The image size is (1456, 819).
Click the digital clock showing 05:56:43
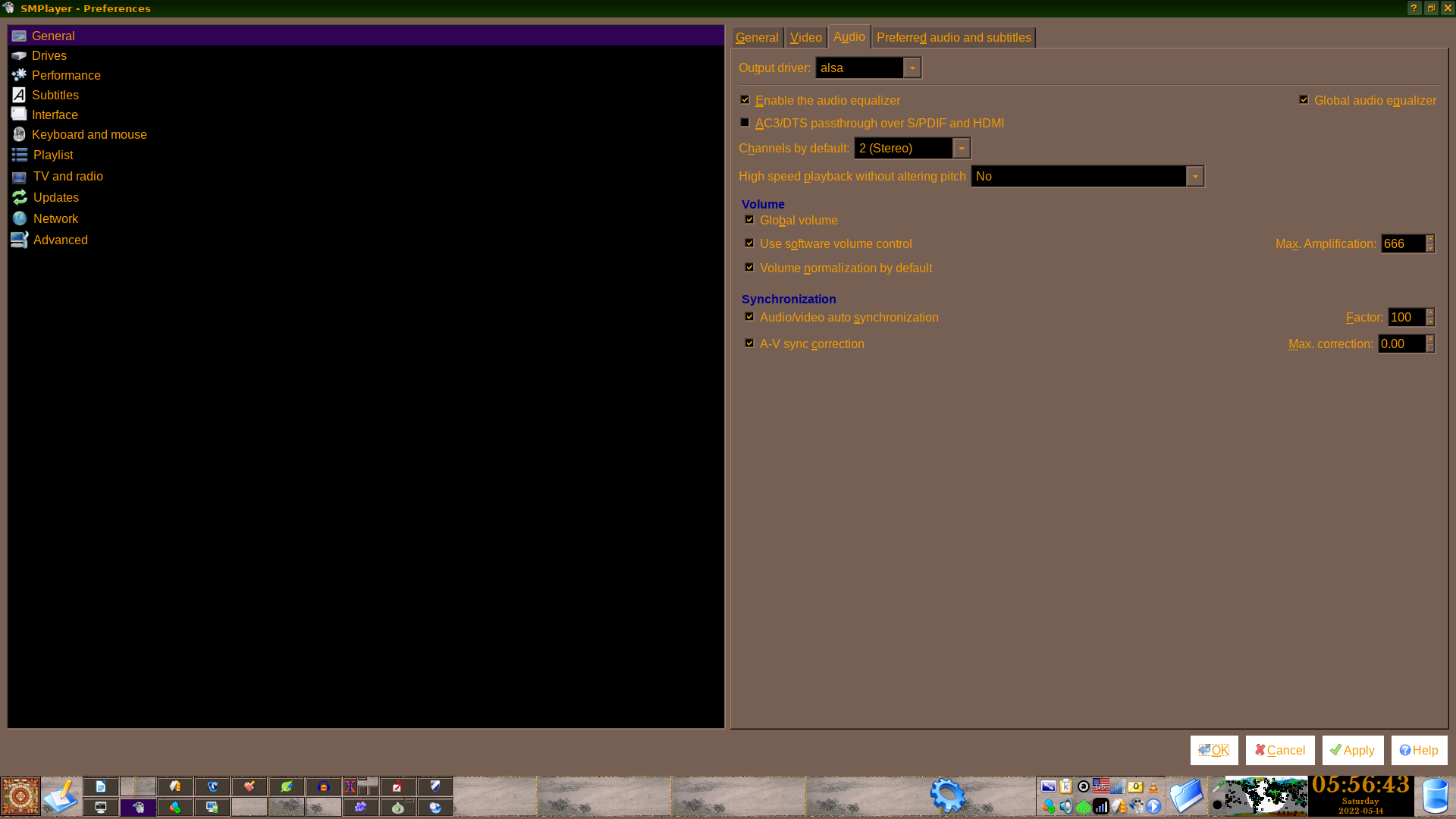coord(1360,785)
